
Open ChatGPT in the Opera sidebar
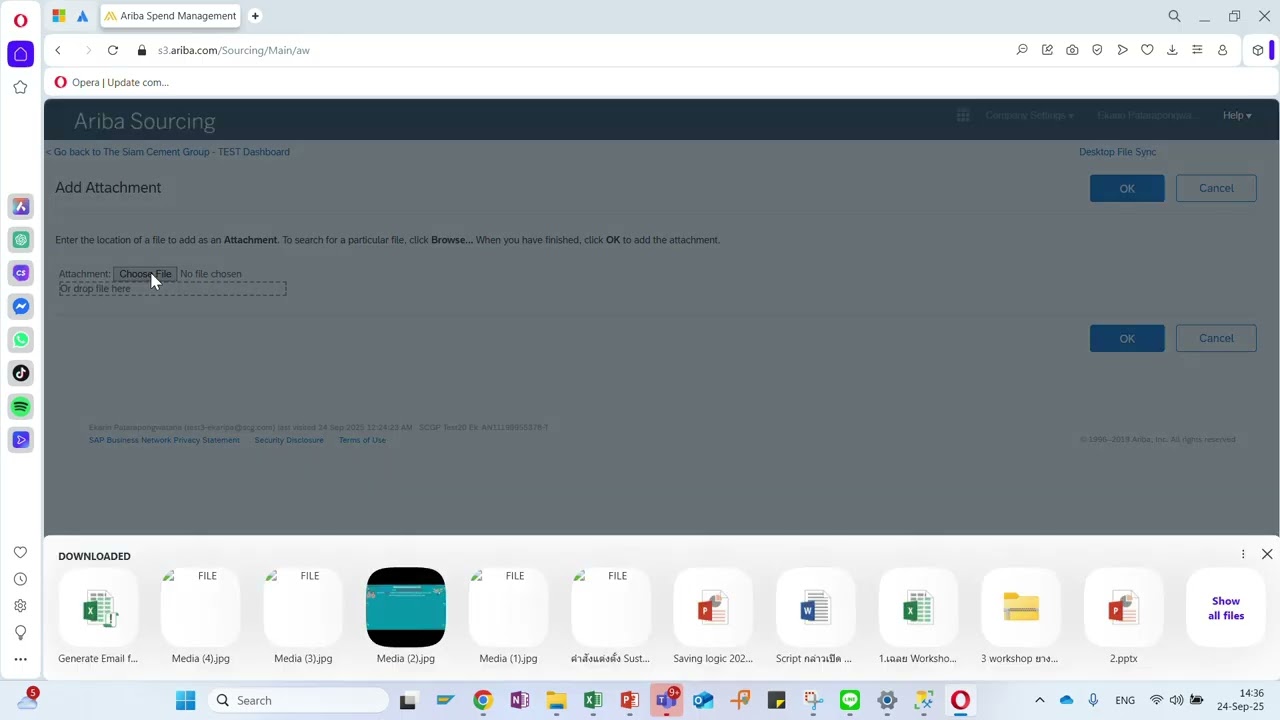[21, 240]
